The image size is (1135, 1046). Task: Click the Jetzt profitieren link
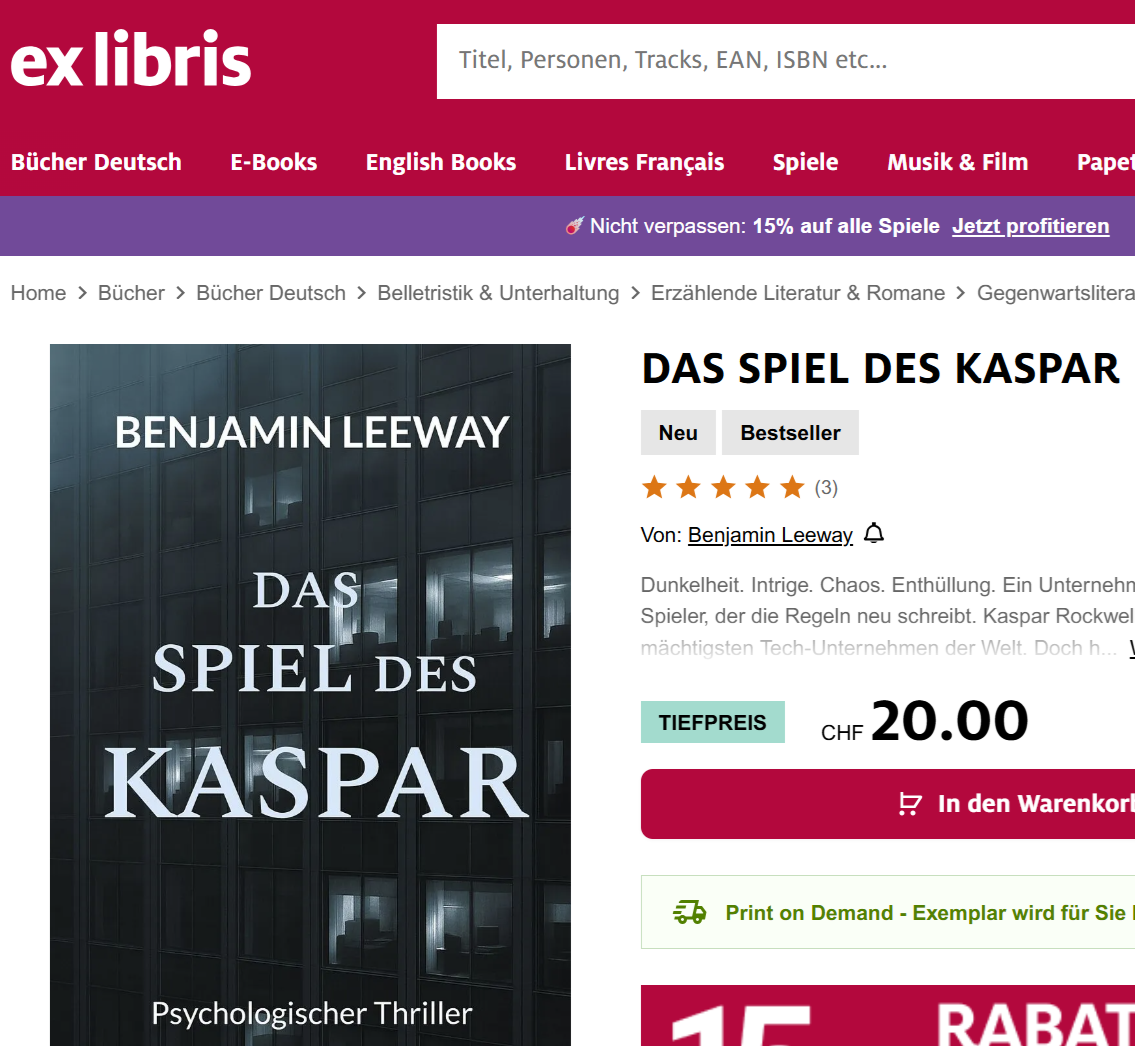pyautogui.click(x=1030, y=226)
